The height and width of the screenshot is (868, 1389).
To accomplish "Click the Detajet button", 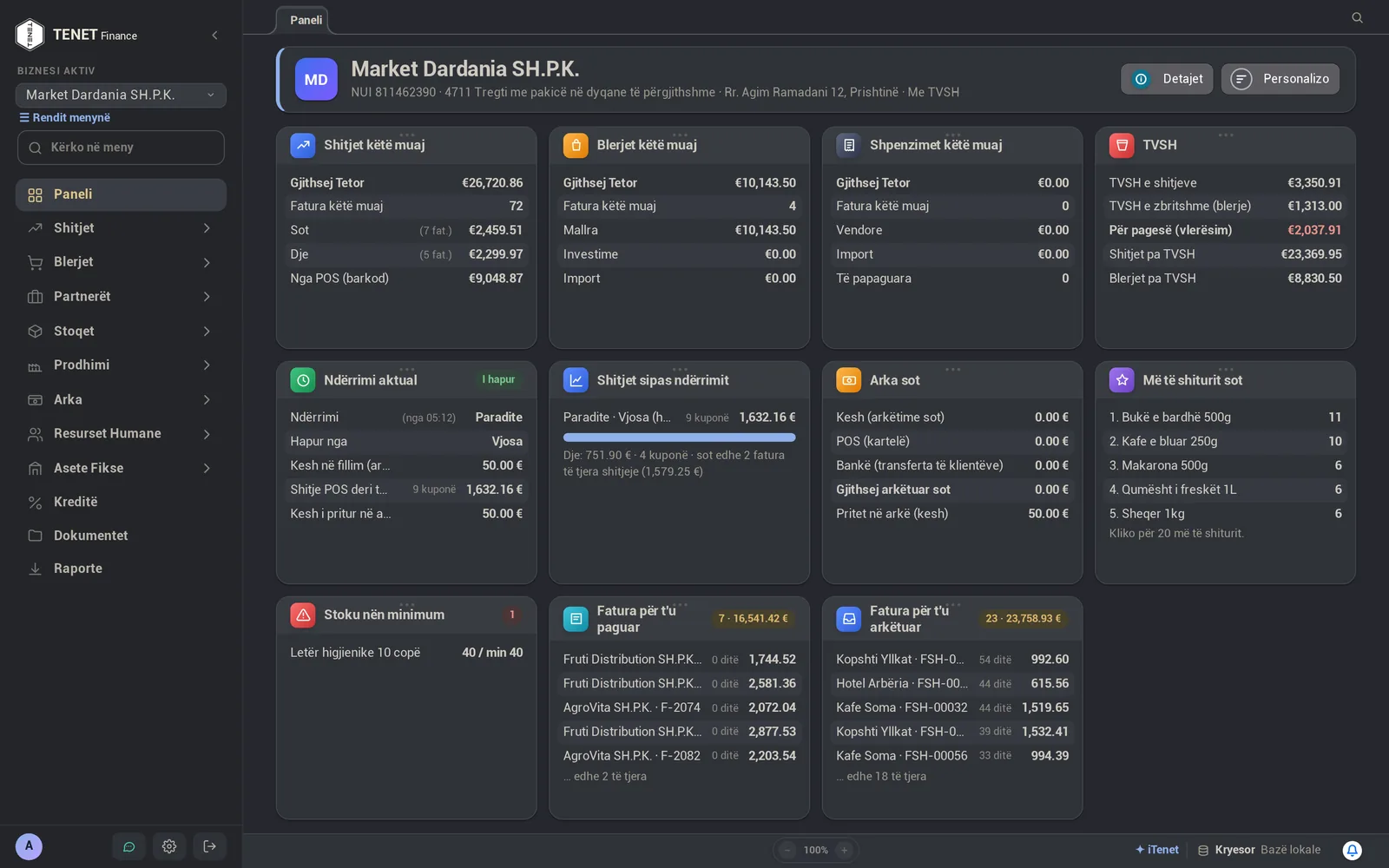I will point(1167,79).
